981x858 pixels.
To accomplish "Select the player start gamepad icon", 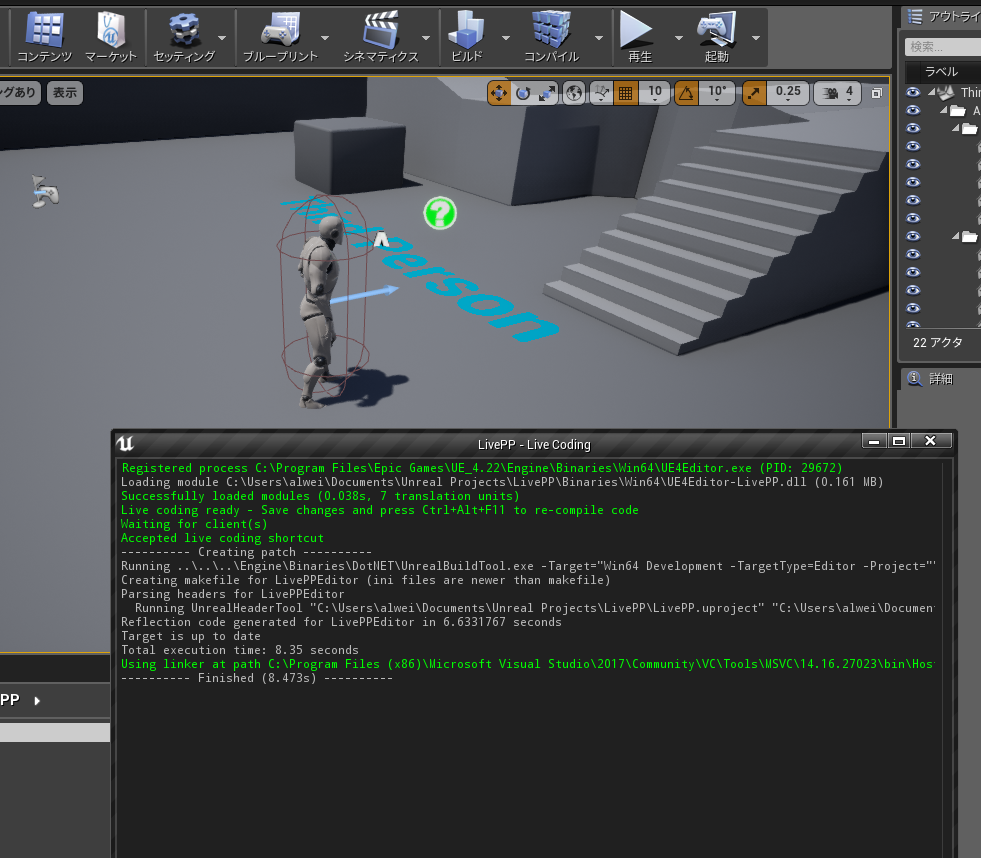I will click(x=44, y=191).
